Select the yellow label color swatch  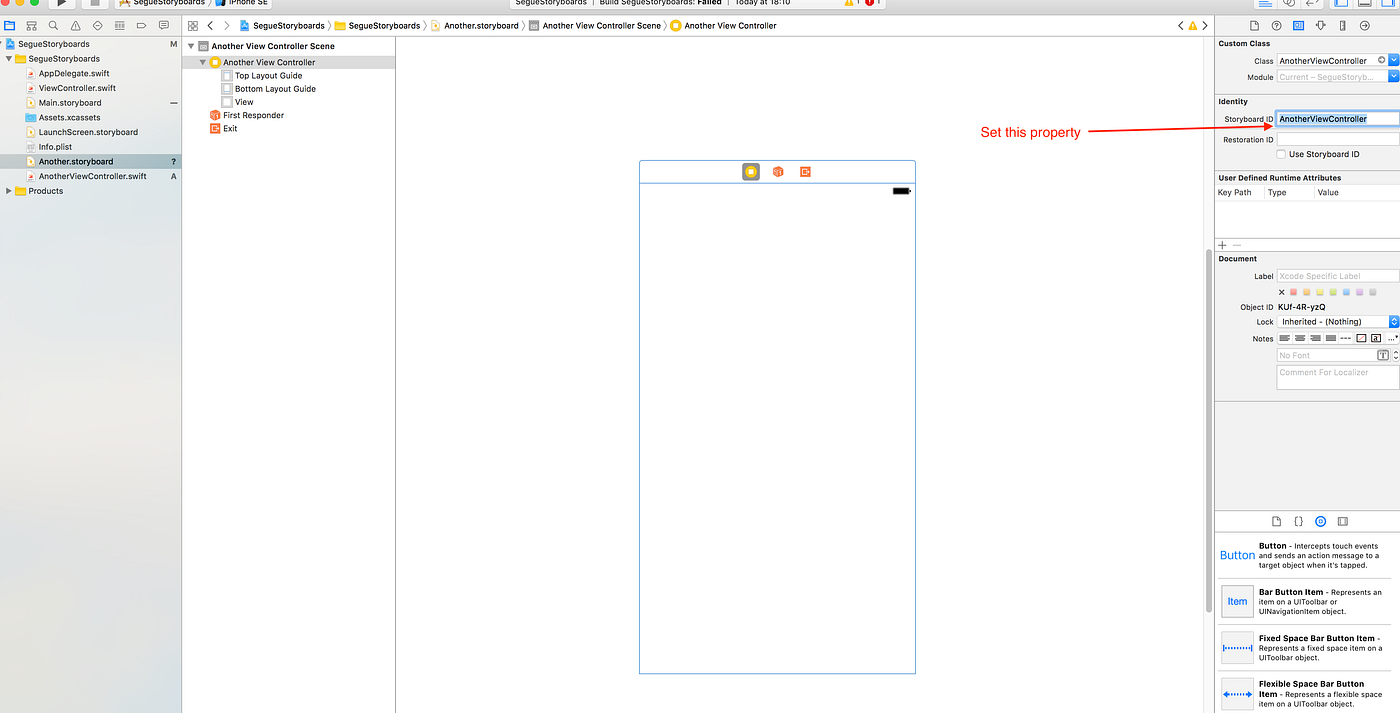[x=1318, y=291]
